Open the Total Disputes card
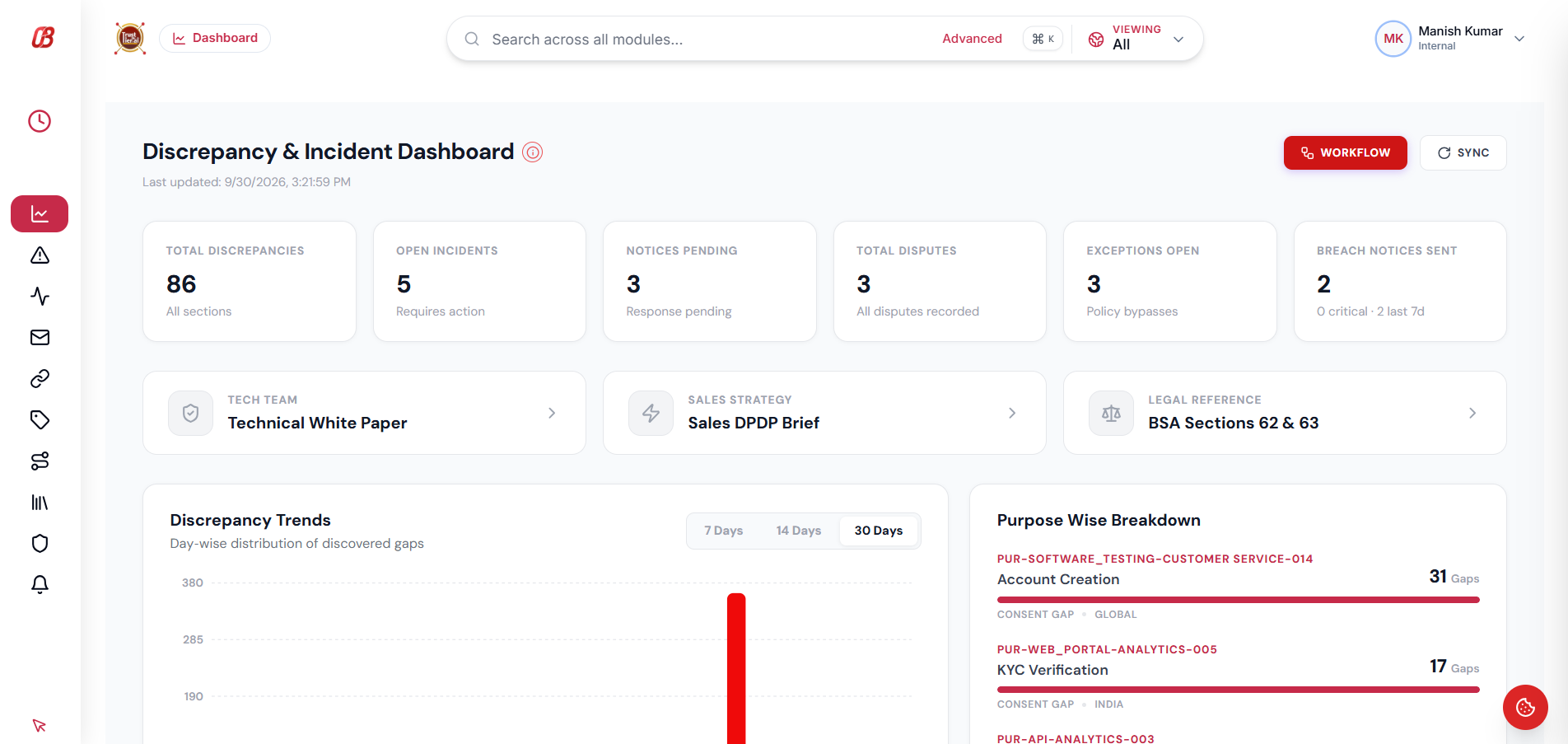This screenshot has height=744, width=1568. [x=940, y=281]
